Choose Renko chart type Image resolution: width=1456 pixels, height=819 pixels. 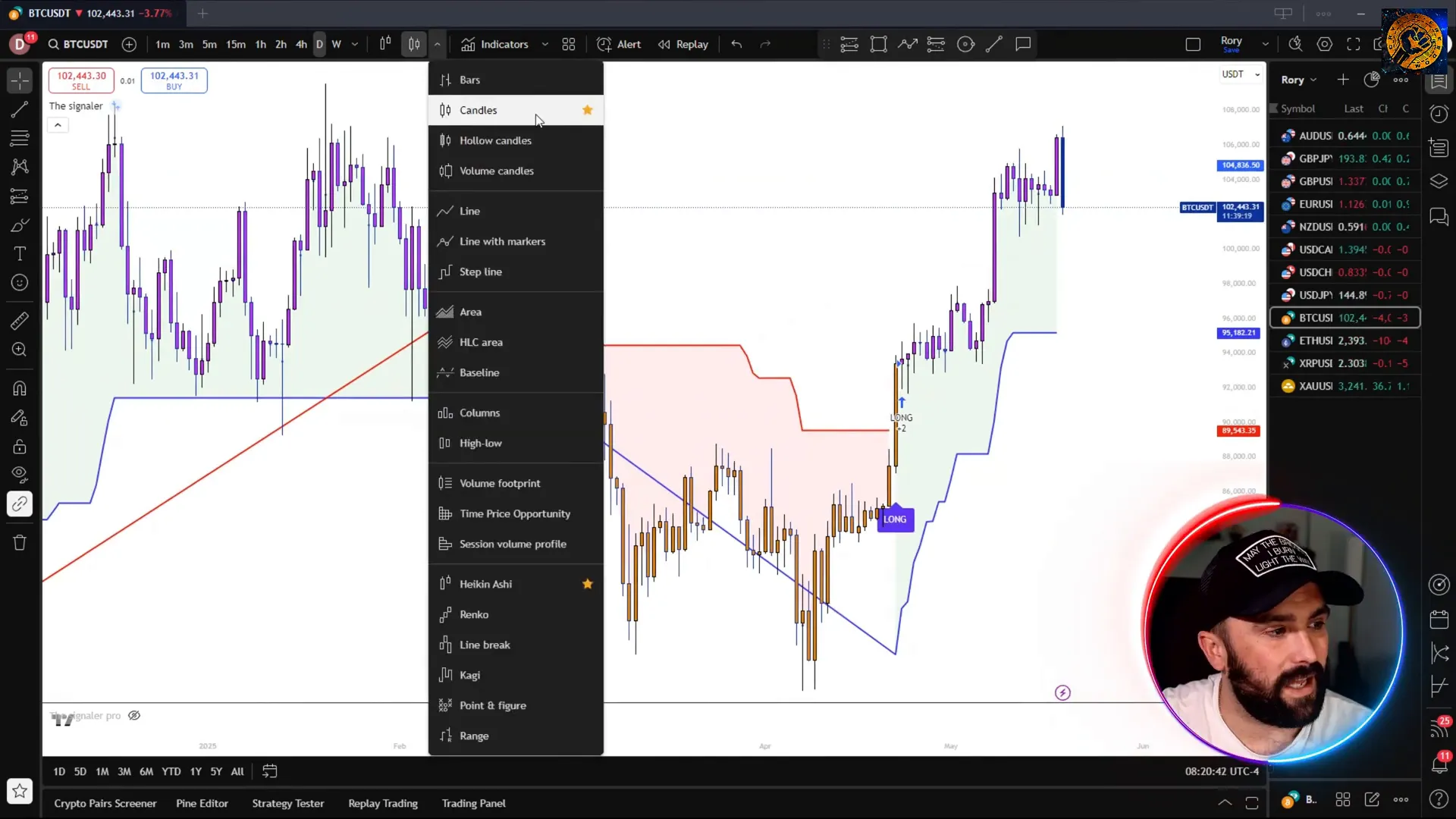tap(516, 614)
